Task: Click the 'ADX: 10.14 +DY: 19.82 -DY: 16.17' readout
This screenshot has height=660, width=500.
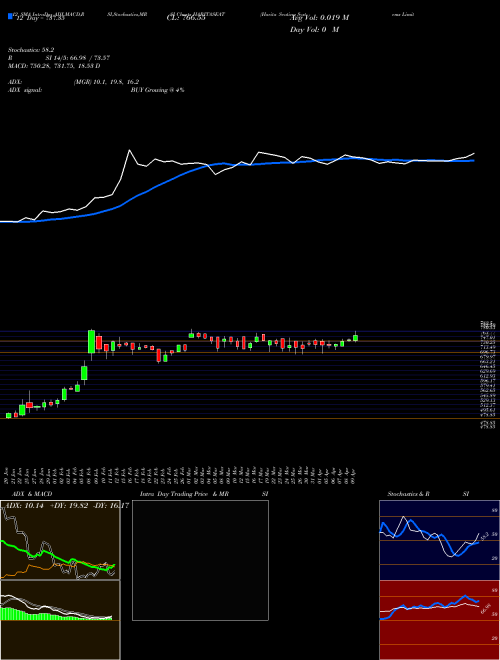Action: [66, 505]
